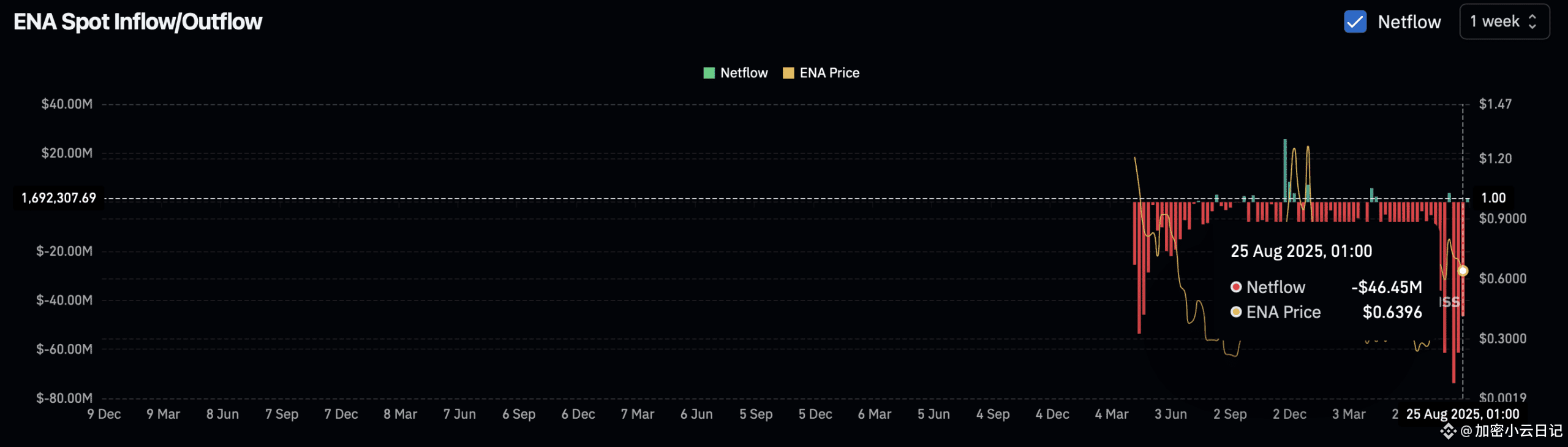Image resolution: width=1568 pixels, height=447 pixels.
Task: Click the up-down arrows on the interval selector
Action: 1532,22
